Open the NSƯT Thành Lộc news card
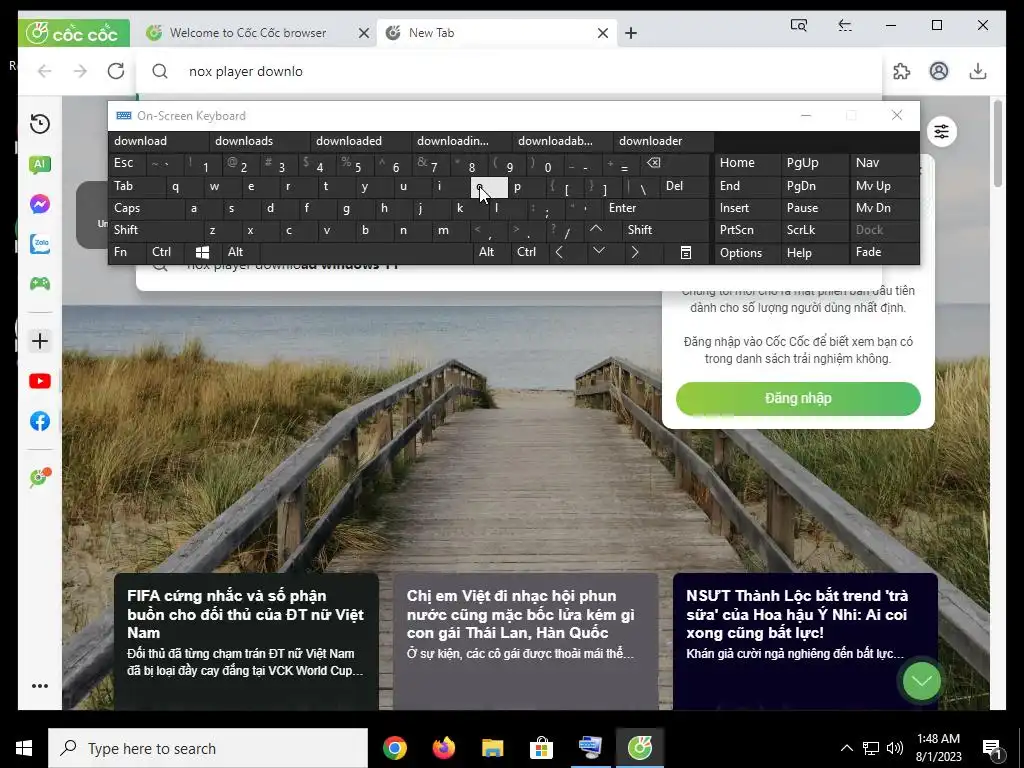The image size is (1024, 768). [x=805, y=641]
